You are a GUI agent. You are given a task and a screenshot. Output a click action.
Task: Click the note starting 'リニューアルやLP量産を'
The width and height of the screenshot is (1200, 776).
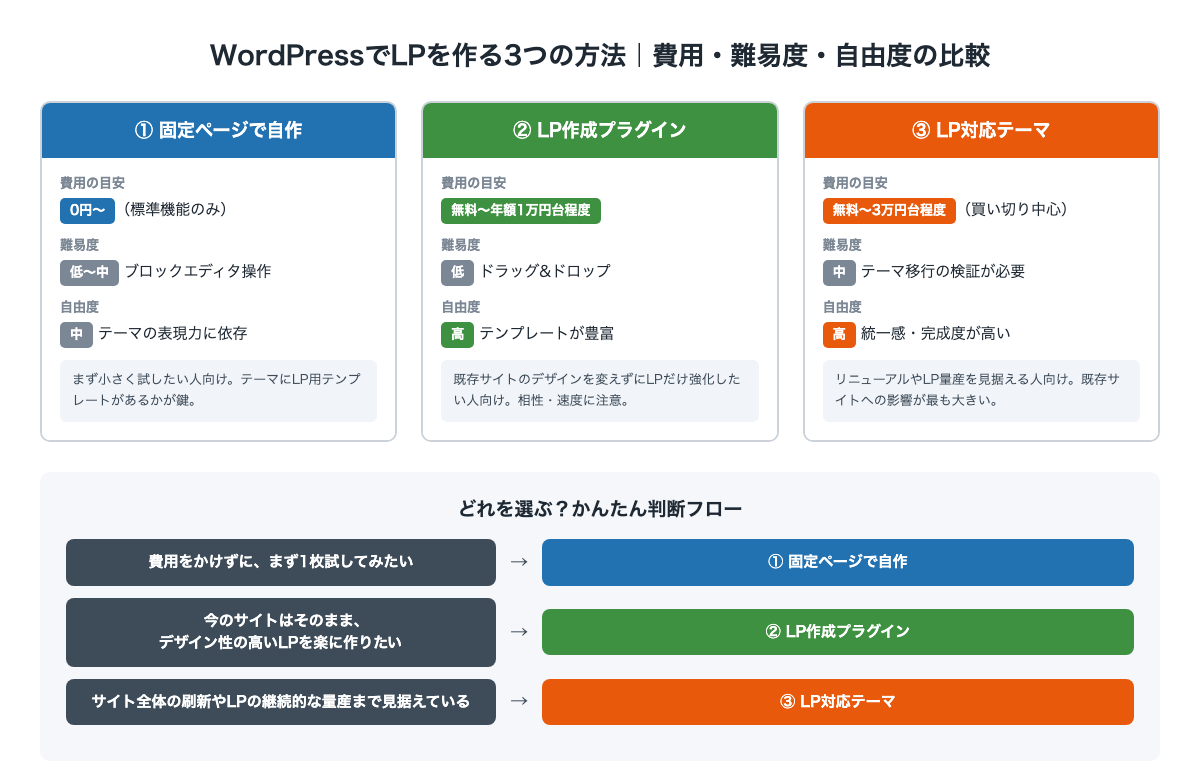click(x=981, y=391)
